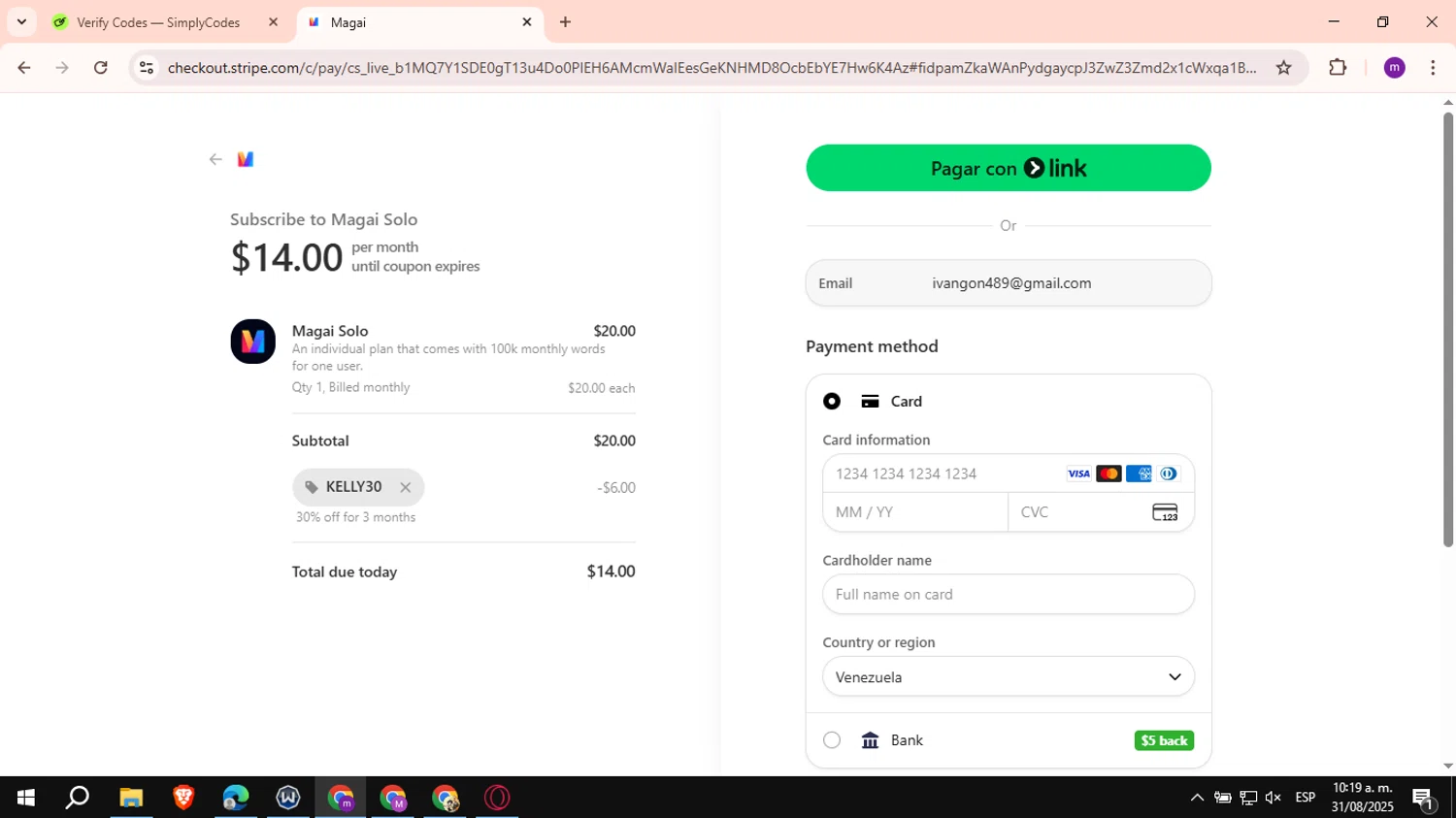Click the $5 back badge
Image resolution: width=1456 pixels, height=818 pixels.
click(x=1164, y=740)
